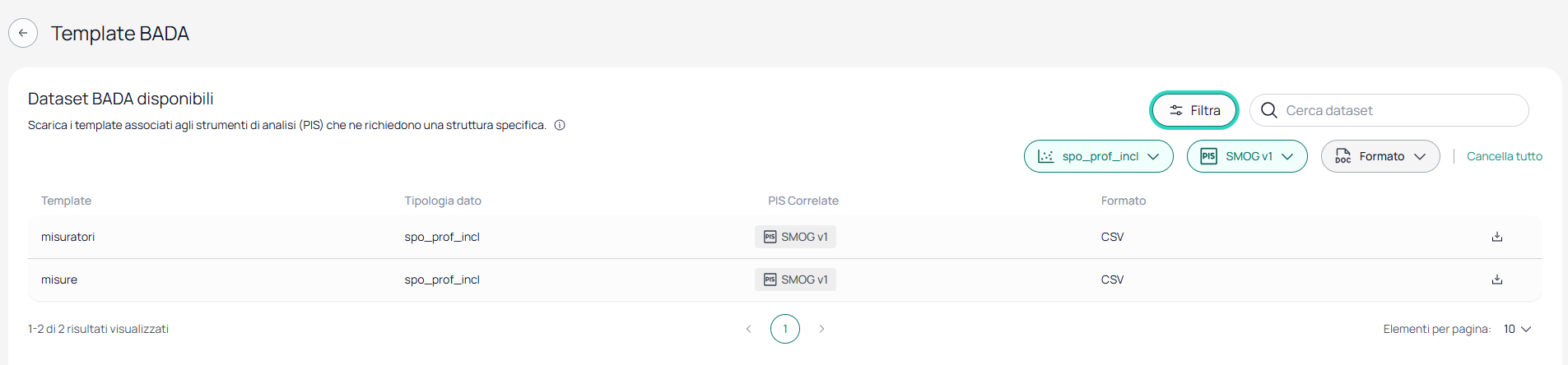Click SMOG v1 tag in misuratori row
Image resolution: width=1568 pixels, height=365 pixels.
[795, 237]
